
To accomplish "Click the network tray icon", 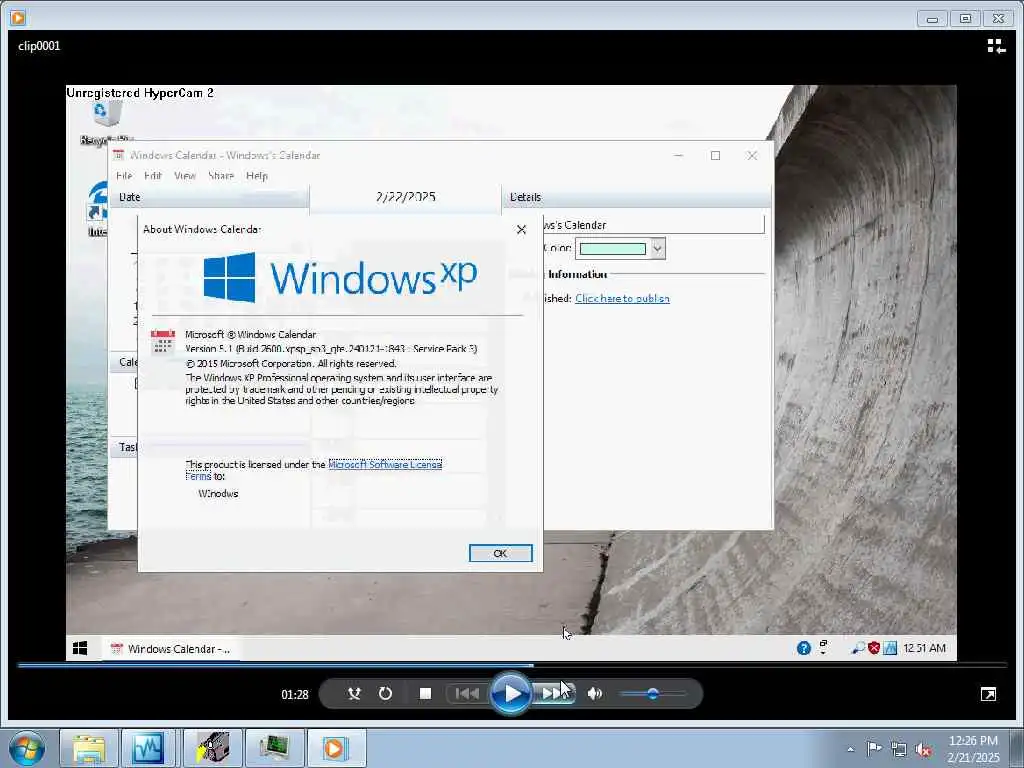I will 899,750.
